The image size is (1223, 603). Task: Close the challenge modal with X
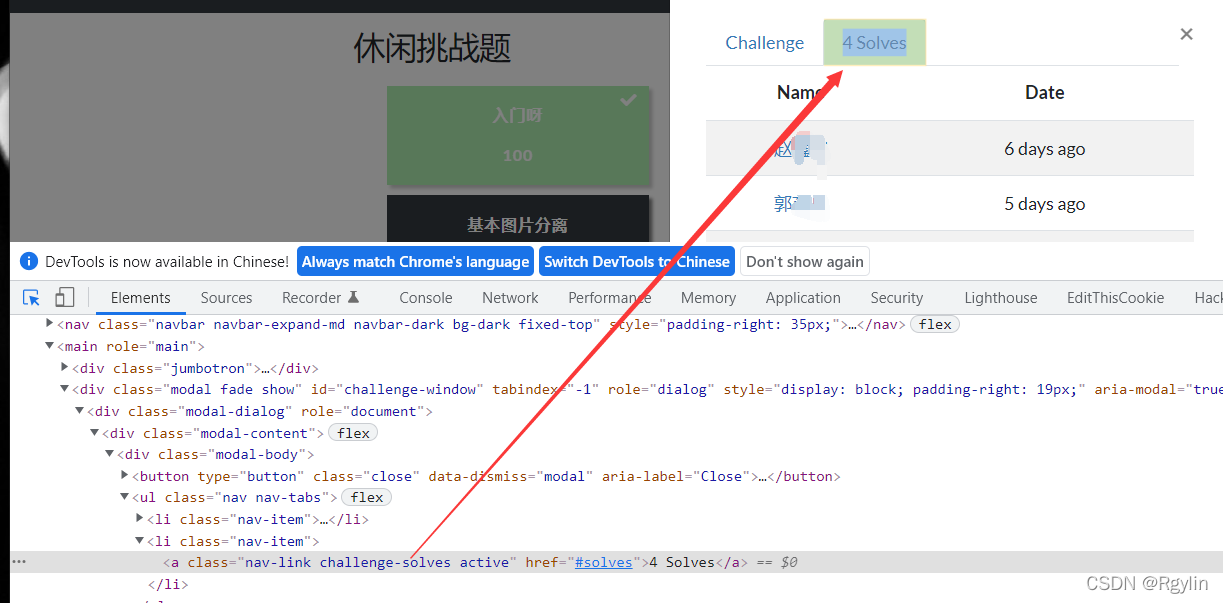tap(1186, 34)
